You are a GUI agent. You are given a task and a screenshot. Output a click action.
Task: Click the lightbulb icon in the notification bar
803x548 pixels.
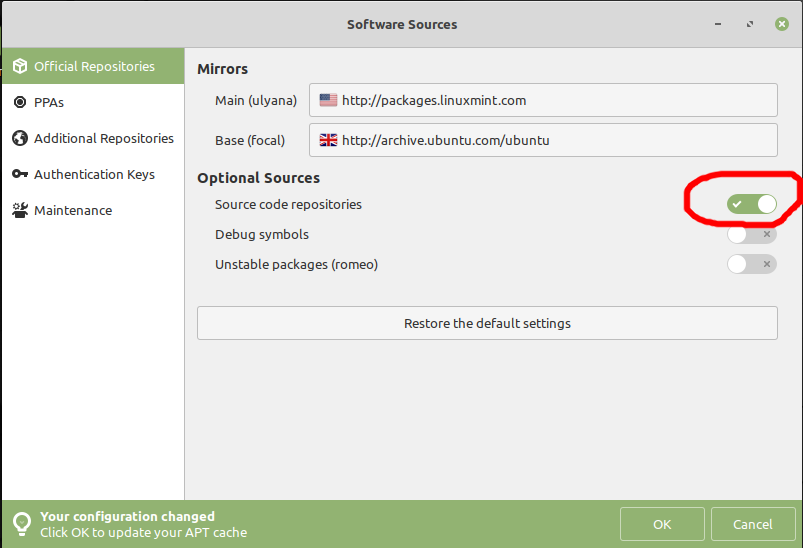pos(22,524)
